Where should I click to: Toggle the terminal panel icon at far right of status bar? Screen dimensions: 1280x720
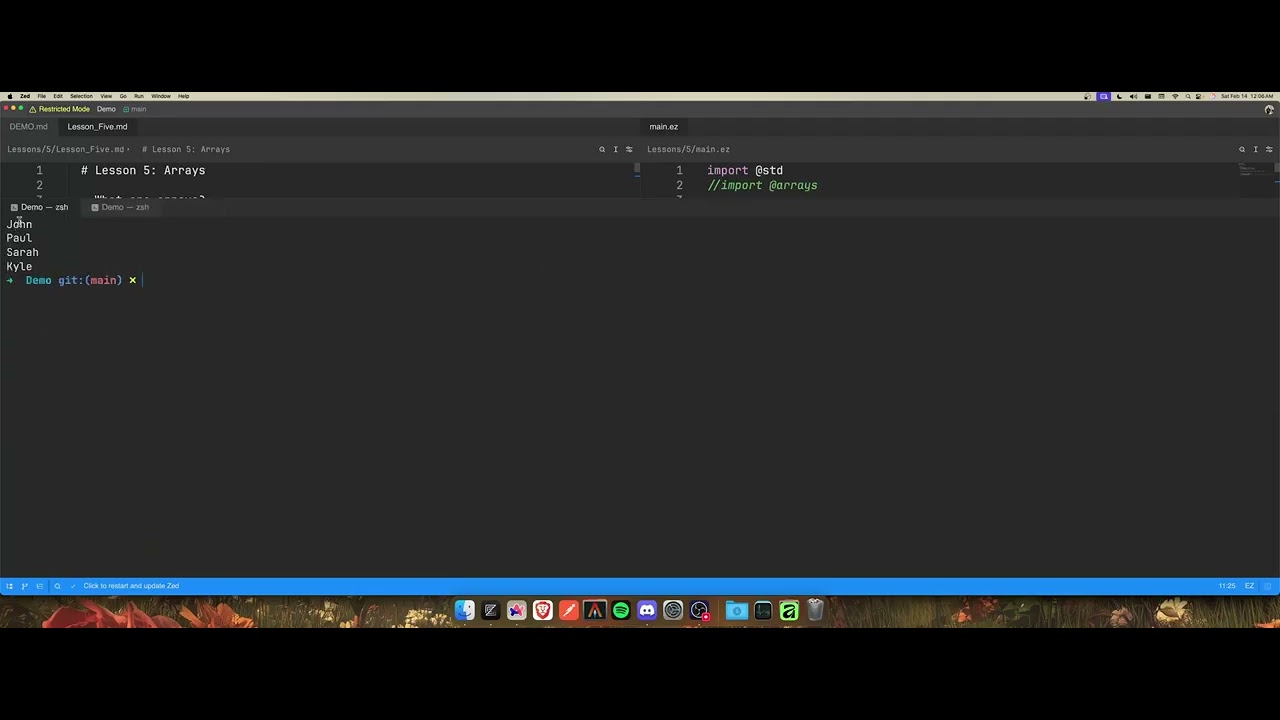pos(1268,586)
